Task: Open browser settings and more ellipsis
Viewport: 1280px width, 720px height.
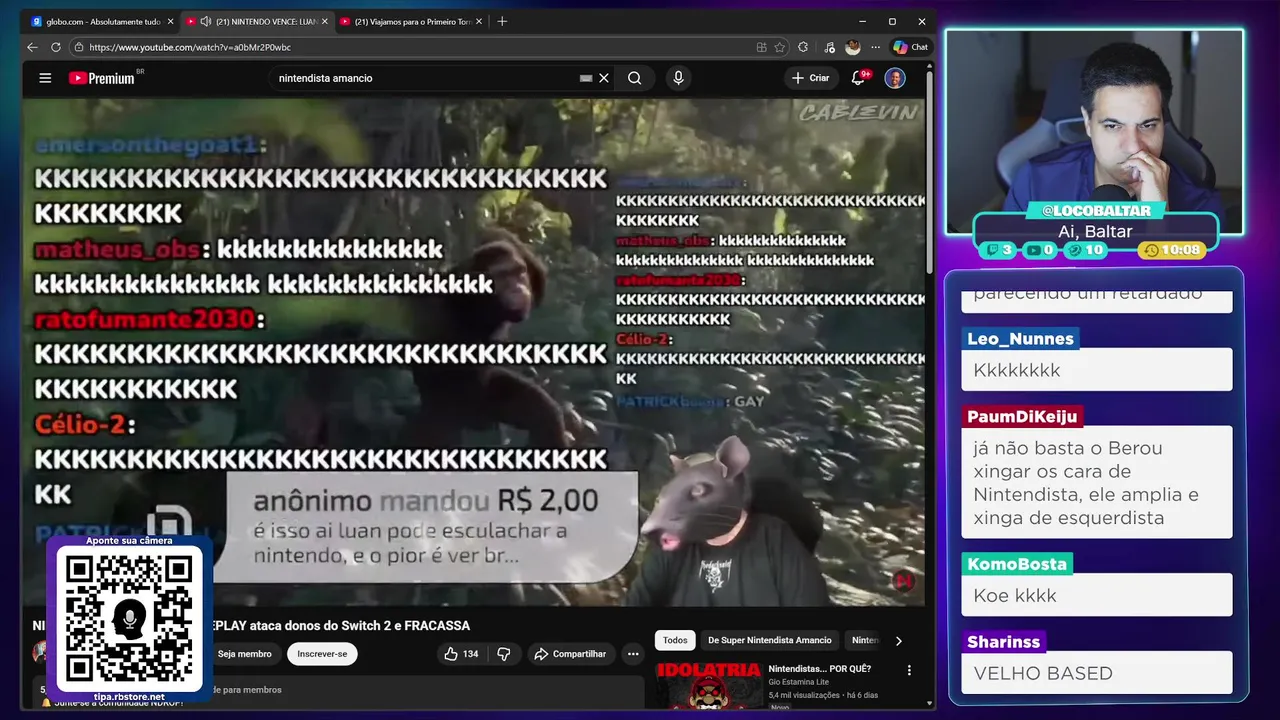Action: [876, 47]
